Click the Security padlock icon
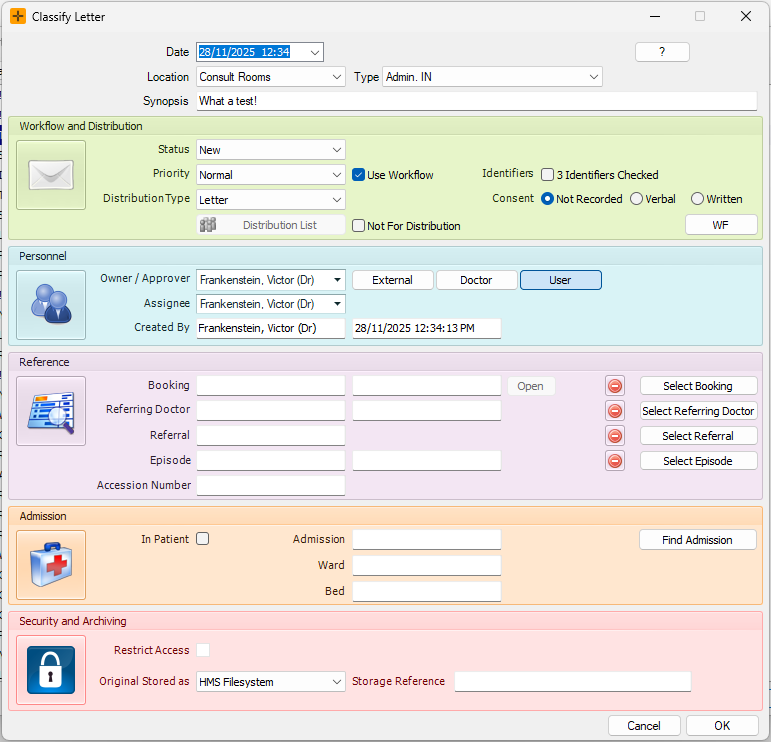771x742 pixels. click(51, 670)
